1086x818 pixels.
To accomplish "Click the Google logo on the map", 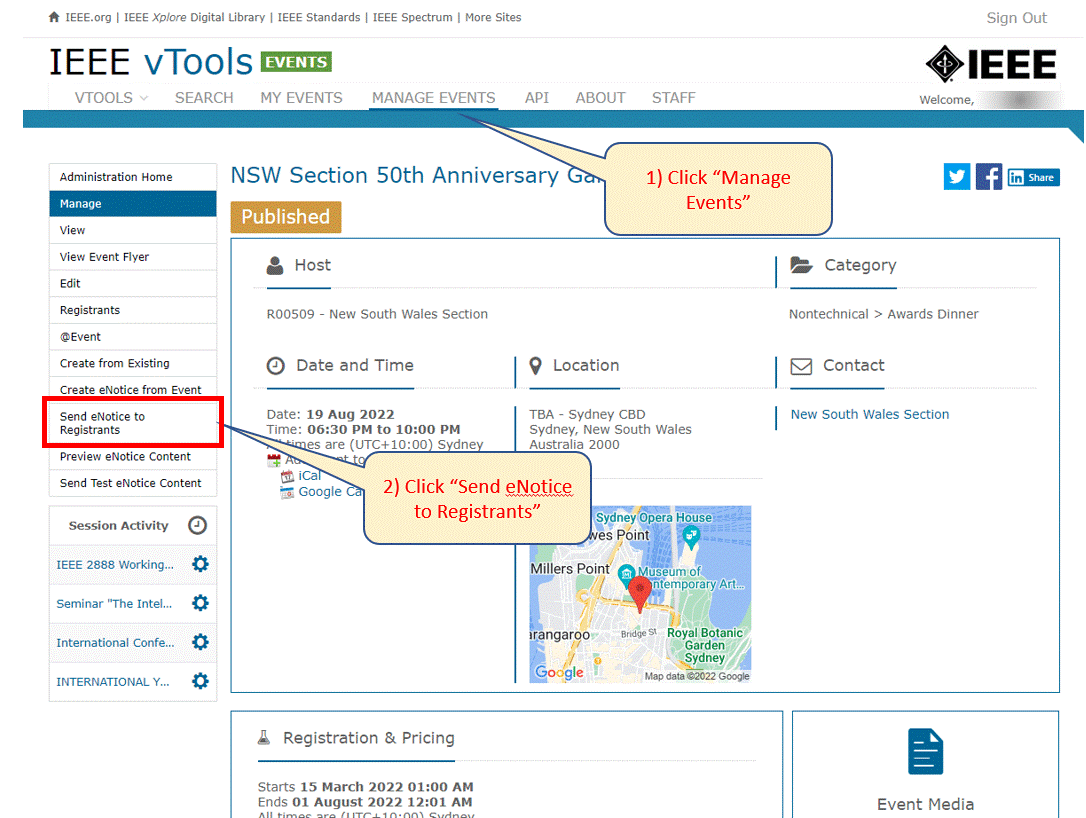I will pos(559,672).
